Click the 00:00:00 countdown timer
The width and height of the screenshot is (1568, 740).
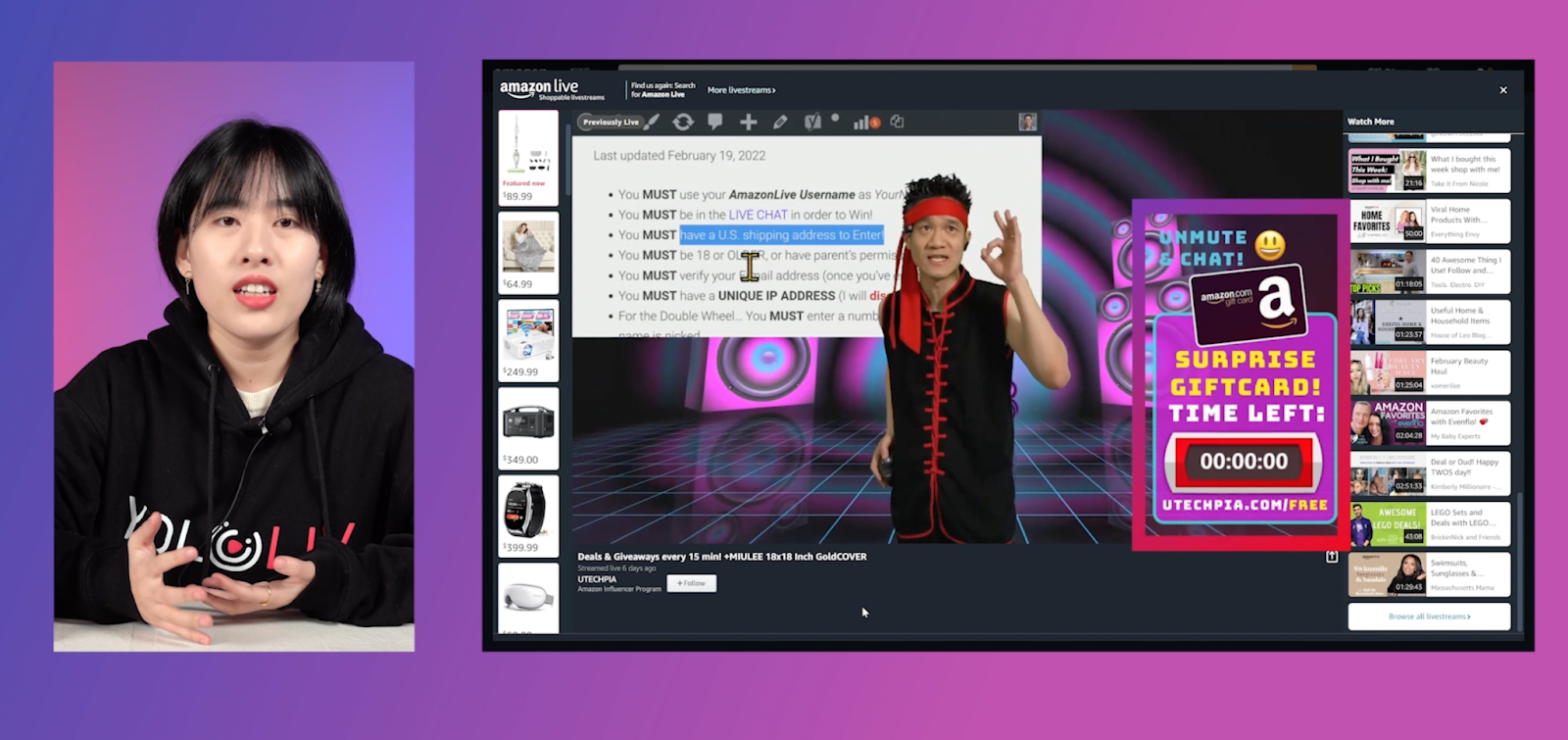[1244, 461]
